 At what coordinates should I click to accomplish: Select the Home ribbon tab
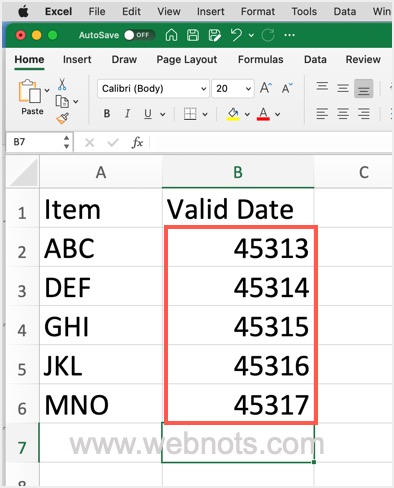pos(29,59)
